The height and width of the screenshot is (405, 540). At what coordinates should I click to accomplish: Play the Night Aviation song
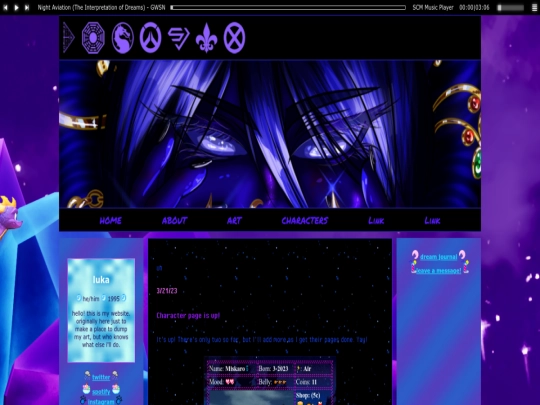point(16,7)
